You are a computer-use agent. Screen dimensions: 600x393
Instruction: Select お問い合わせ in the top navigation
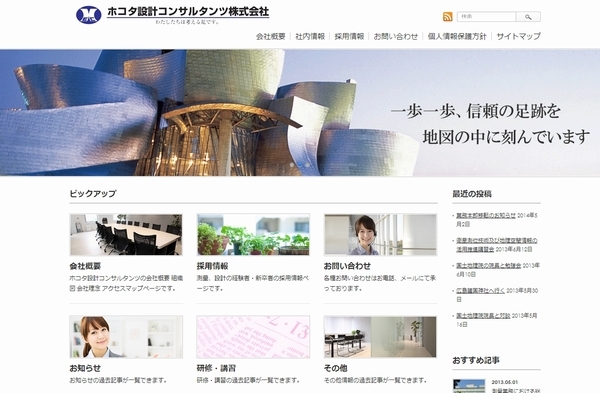396,36
